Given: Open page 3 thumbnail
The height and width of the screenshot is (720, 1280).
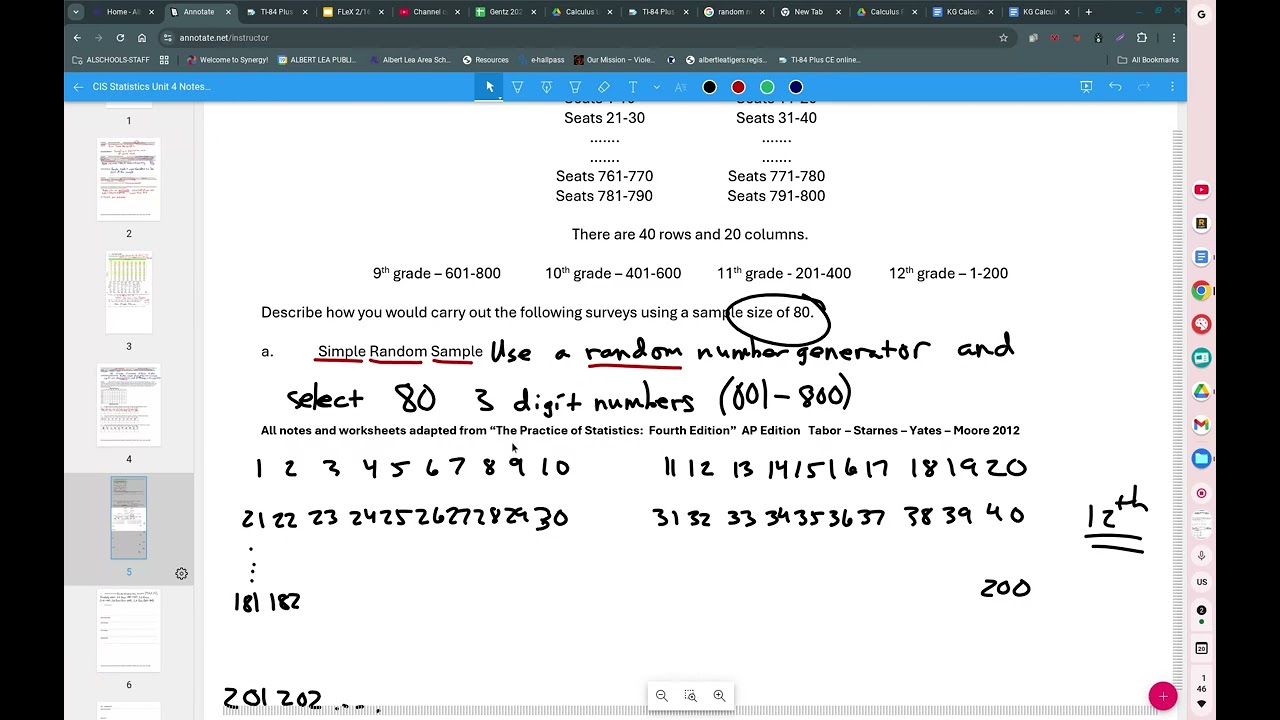Looking at the screenshot, I should pos(128,293).
